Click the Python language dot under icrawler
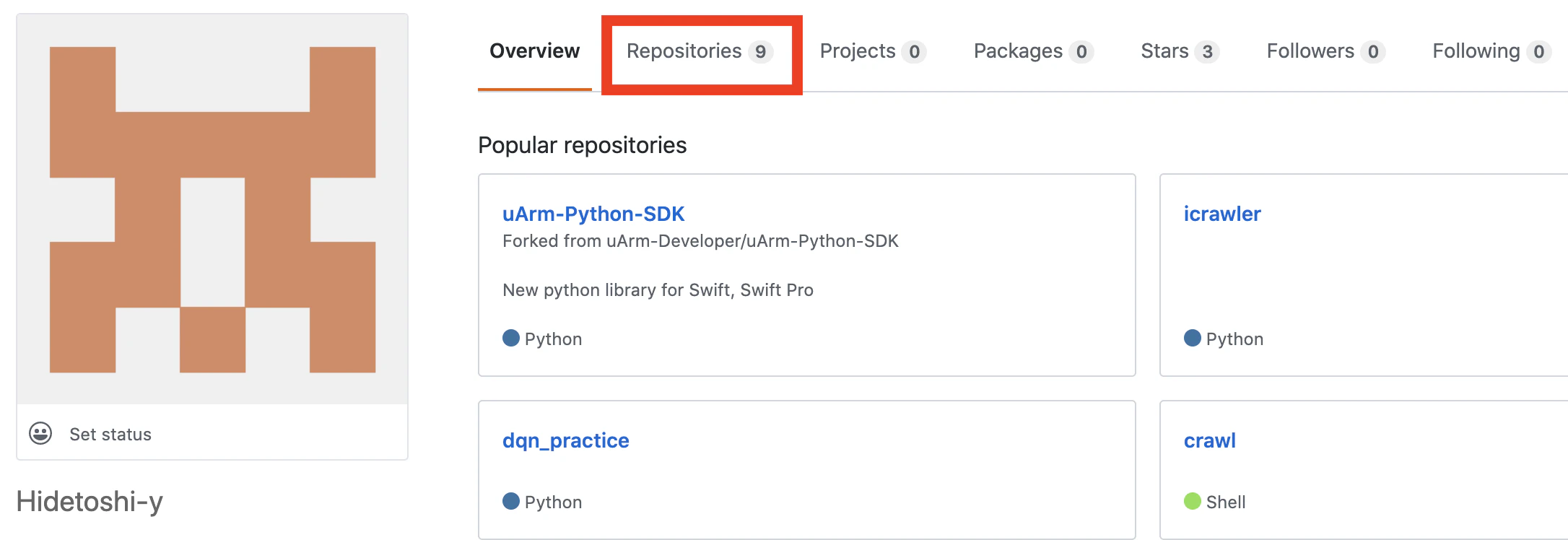 tap(1193, 338)
